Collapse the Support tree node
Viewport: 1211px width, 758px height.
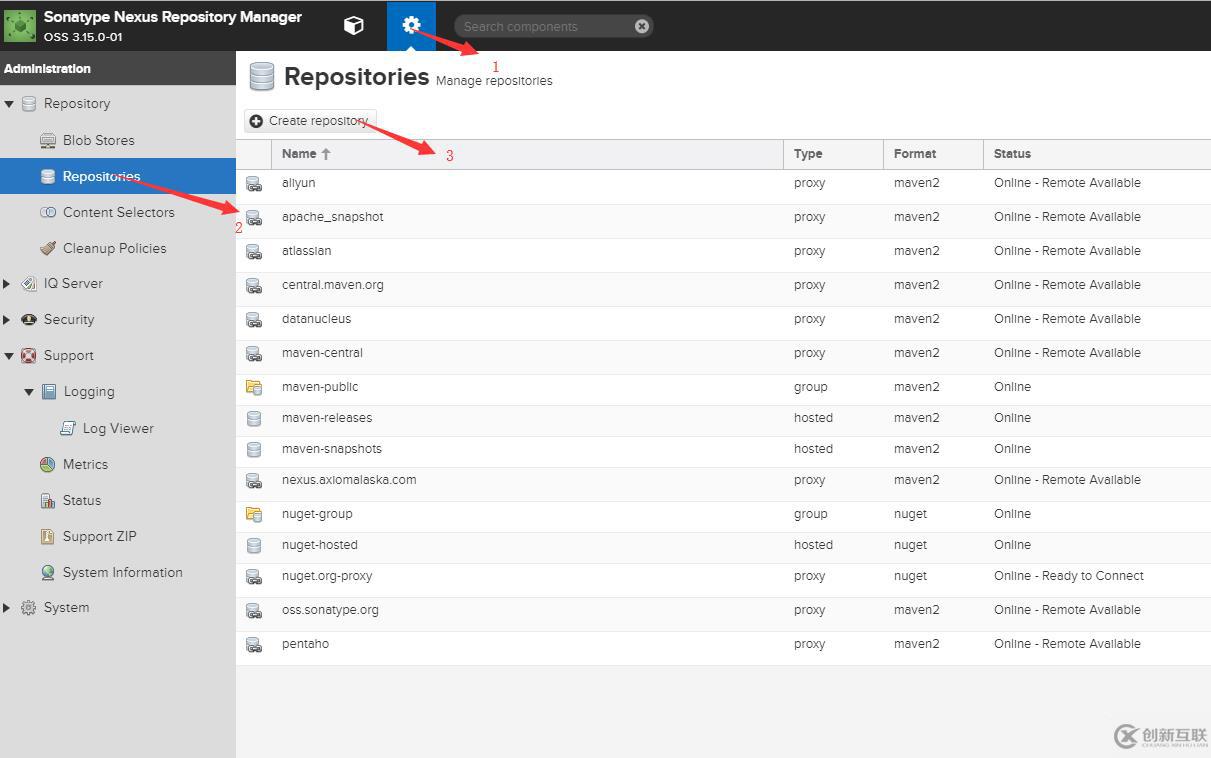pyautogui.click(x=9, y=356)
